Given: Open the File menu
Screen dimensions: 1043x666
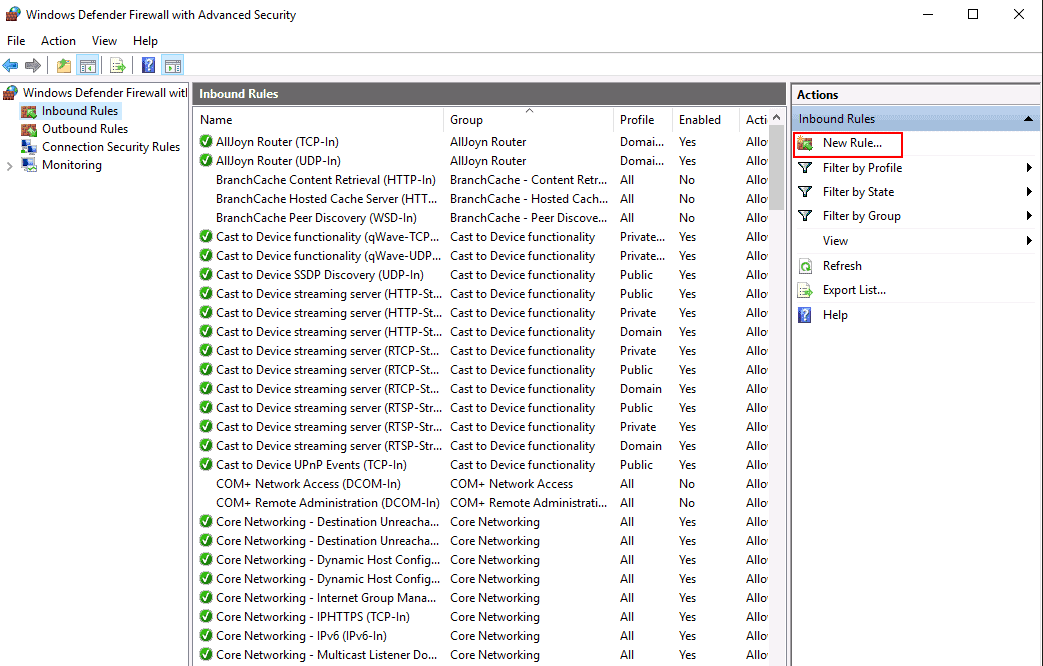Looking at the screenshot, I should coord(16,41).
